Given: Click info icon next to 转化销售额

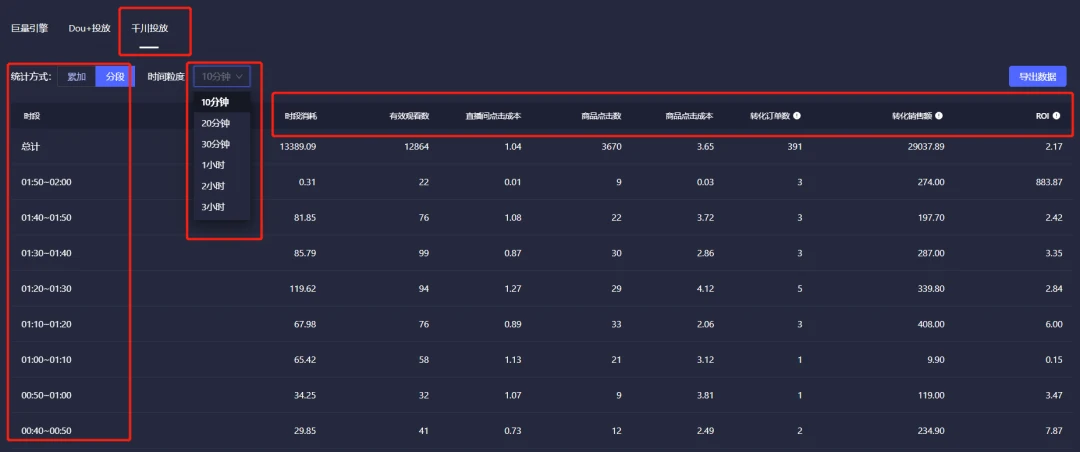Looking at the screenshot, I should click(x=939, y=116).
